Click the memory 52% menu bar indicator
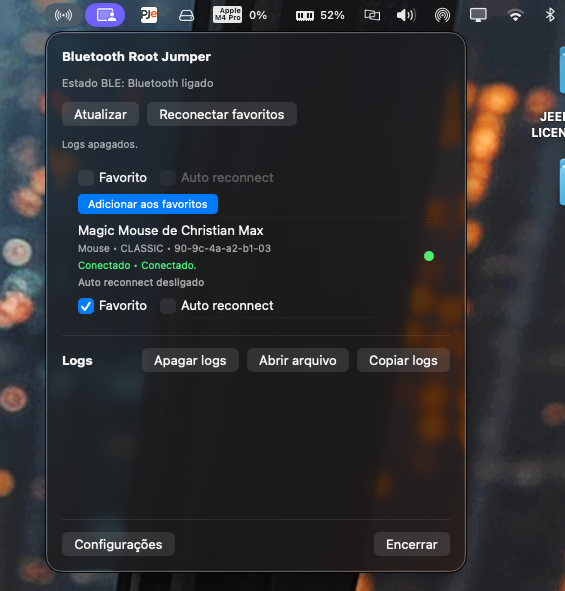Image resolution: width=565 pixels, height=591 pixels. pyautogui.click(x=320, y=15)
